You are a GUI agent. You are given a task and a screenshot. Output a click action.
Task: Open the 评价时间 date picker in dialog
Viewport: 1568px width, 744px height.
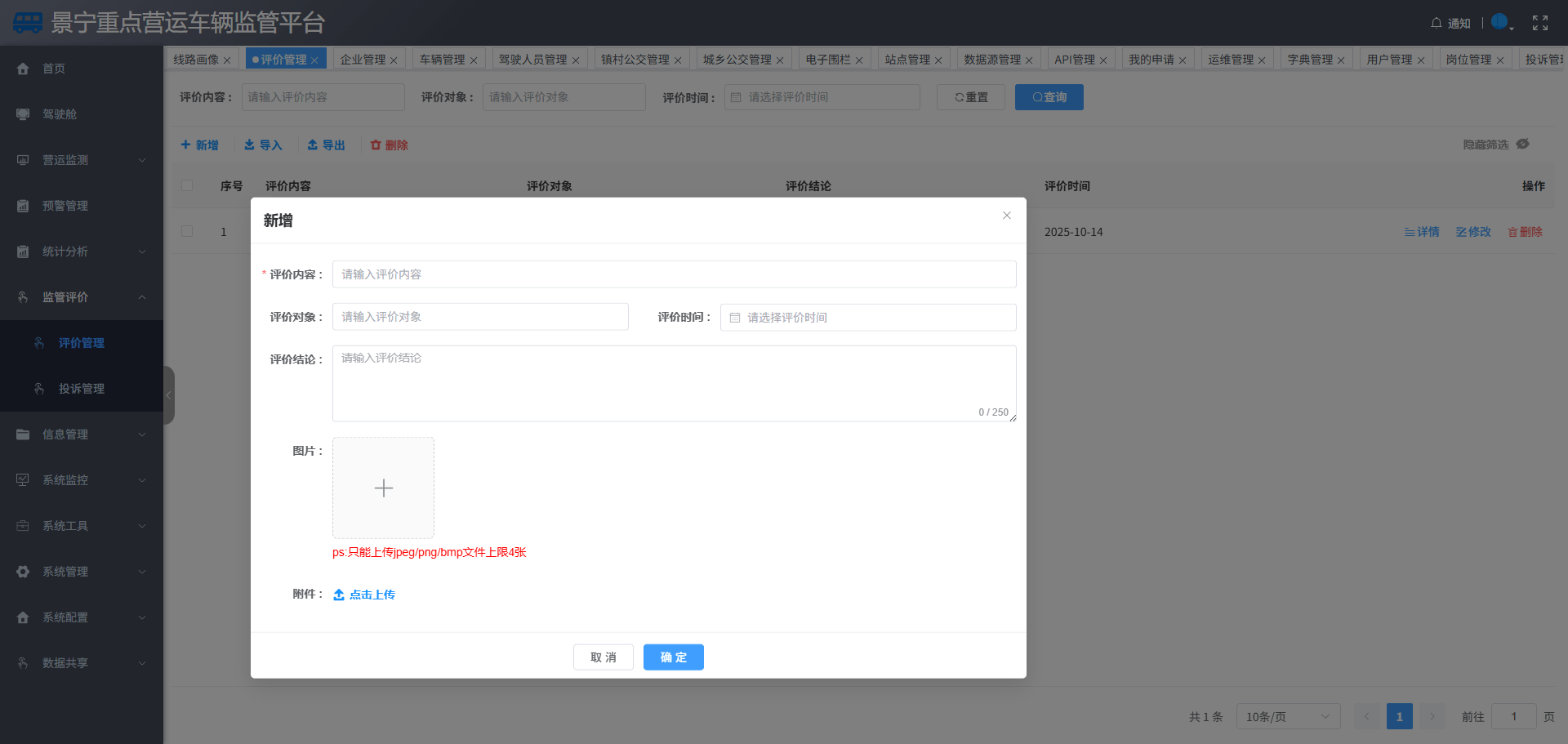pyautogui.click(x=867, y=317)
